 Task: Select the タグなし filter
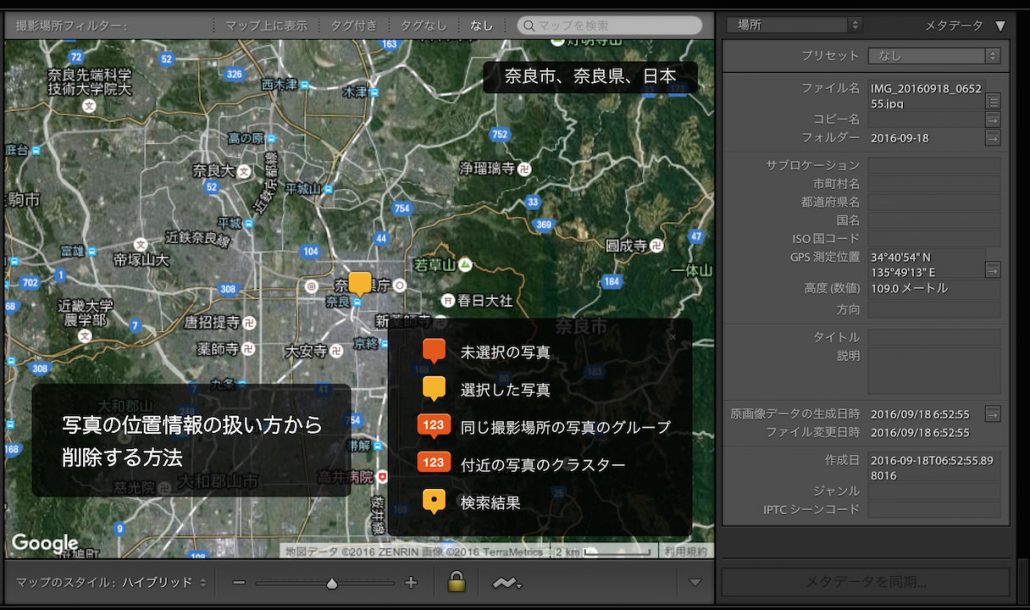click(423, 26)
